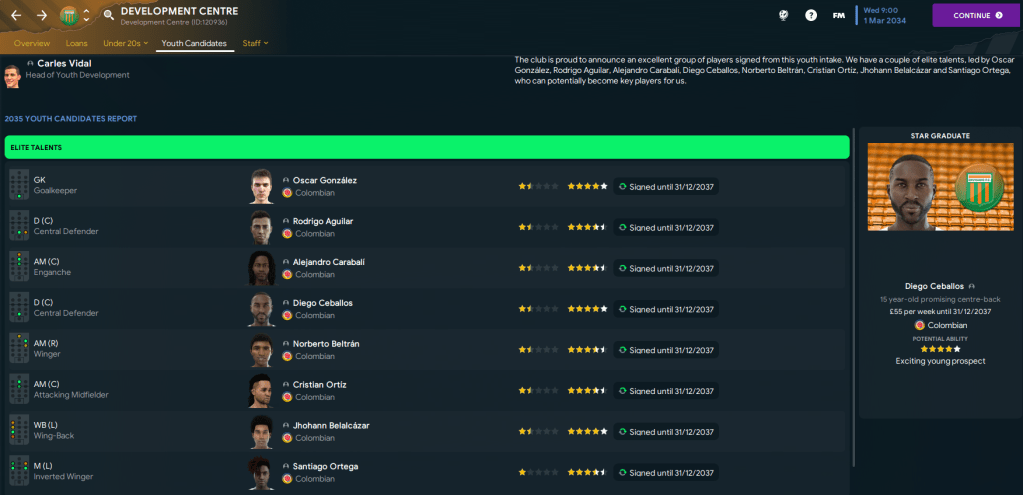Open Alejandro Carabalí's player profile
1023x495 pixels.
coord(328,262)
